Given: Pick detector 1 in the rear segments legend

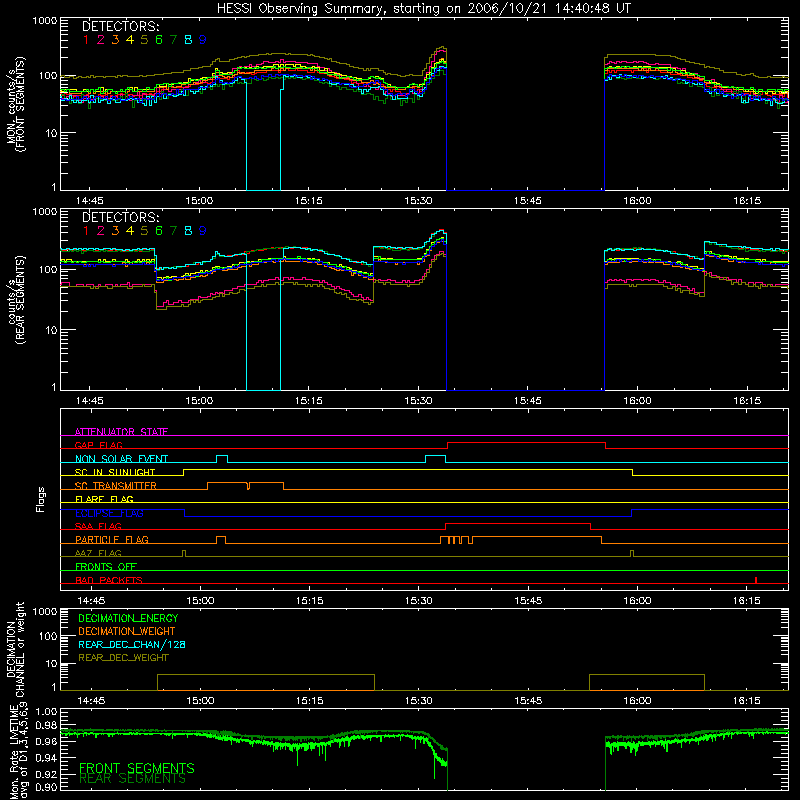Looking at the screenshot, I should 86,231.
